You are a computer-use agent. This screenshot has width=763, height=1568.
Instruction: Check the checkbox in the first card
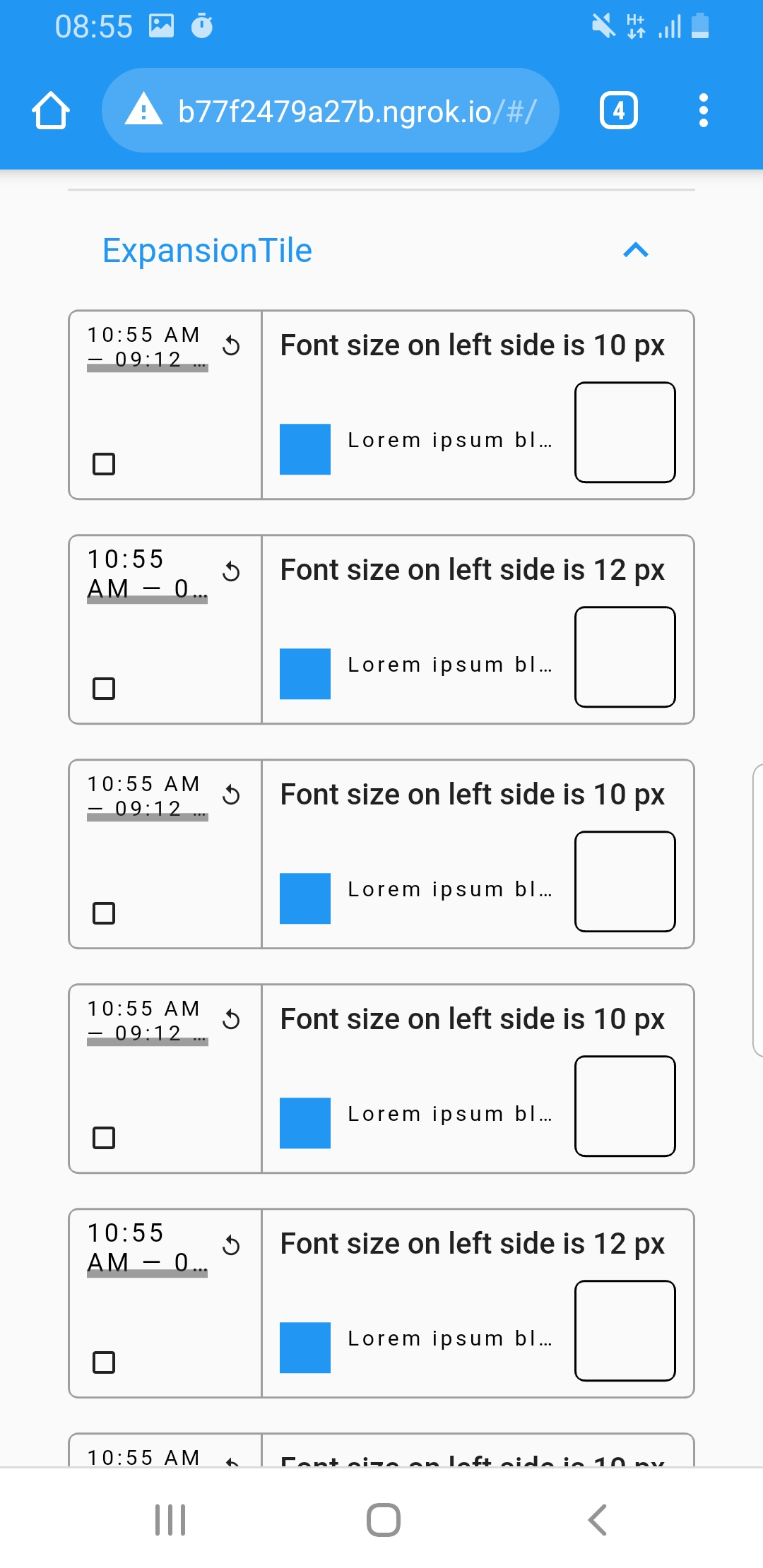104,464
